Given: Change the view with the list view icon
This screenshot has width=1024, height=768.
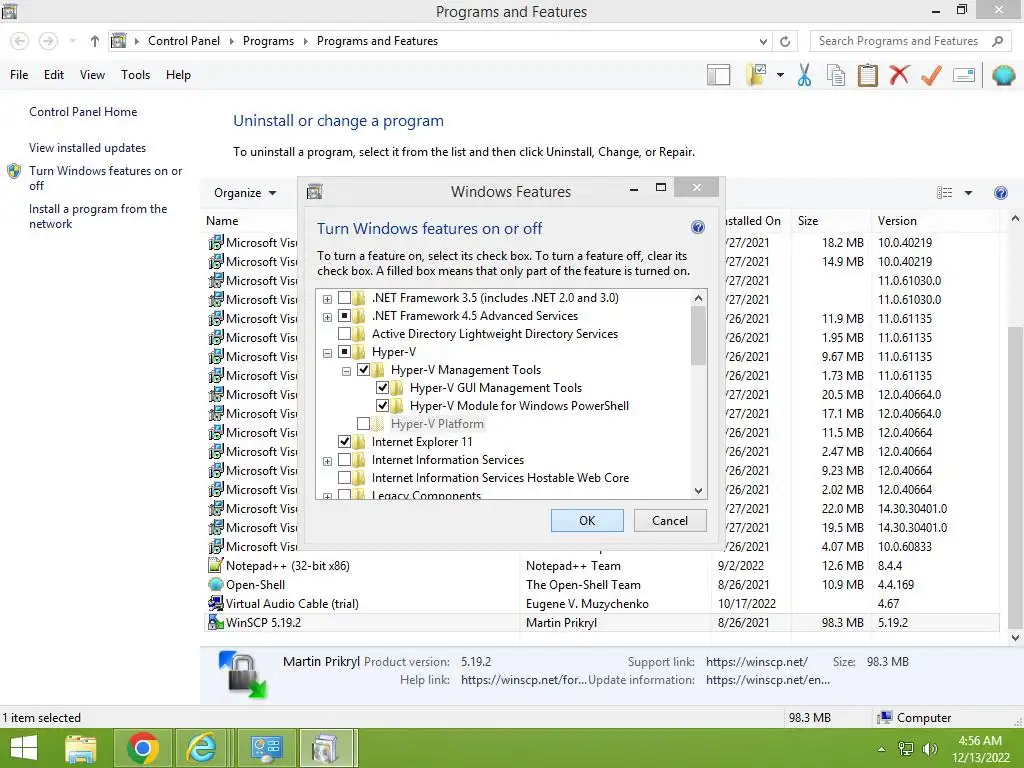Looking at the screenshot, I should (944, 193).
